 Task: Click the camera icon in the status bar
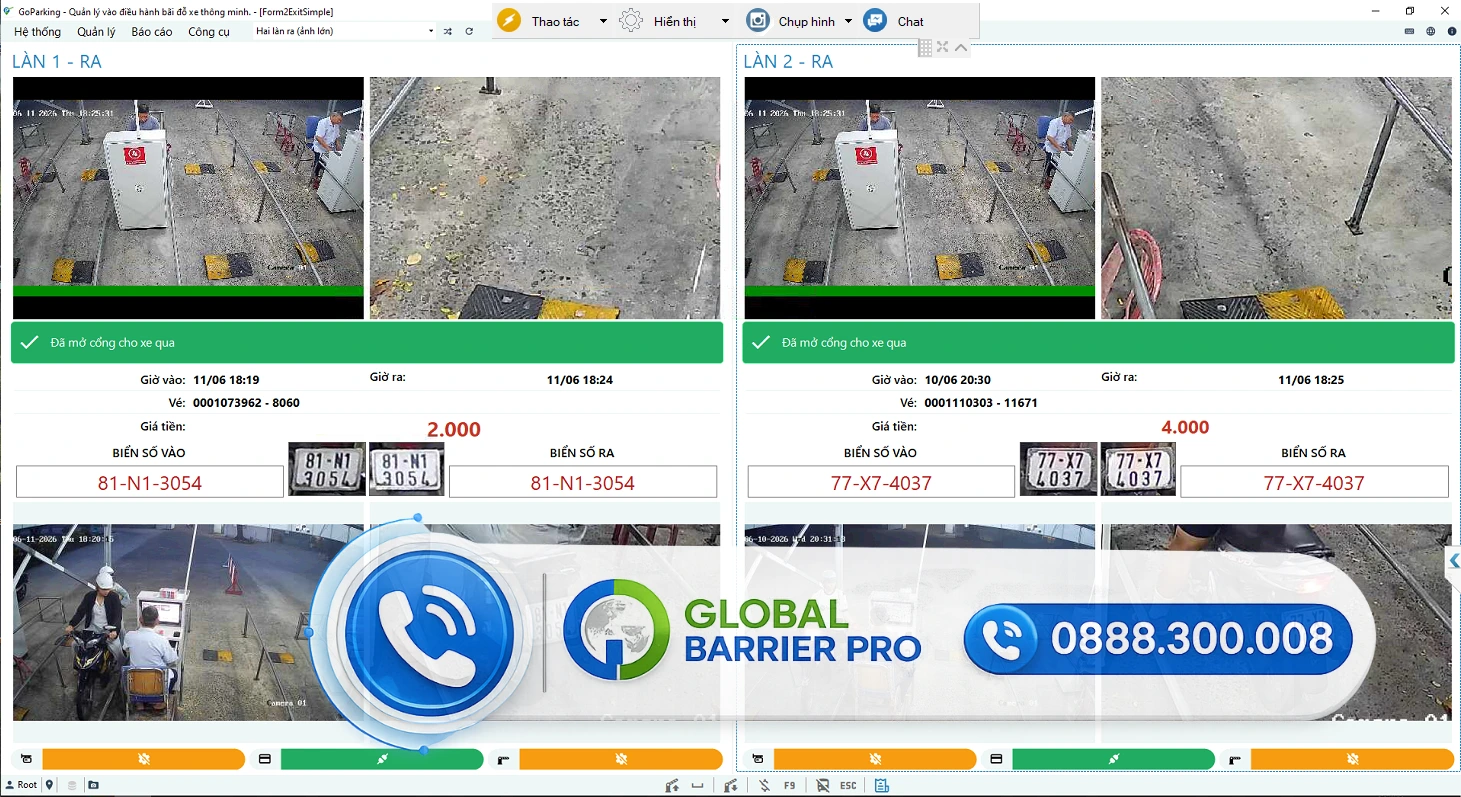click(93, 785)
